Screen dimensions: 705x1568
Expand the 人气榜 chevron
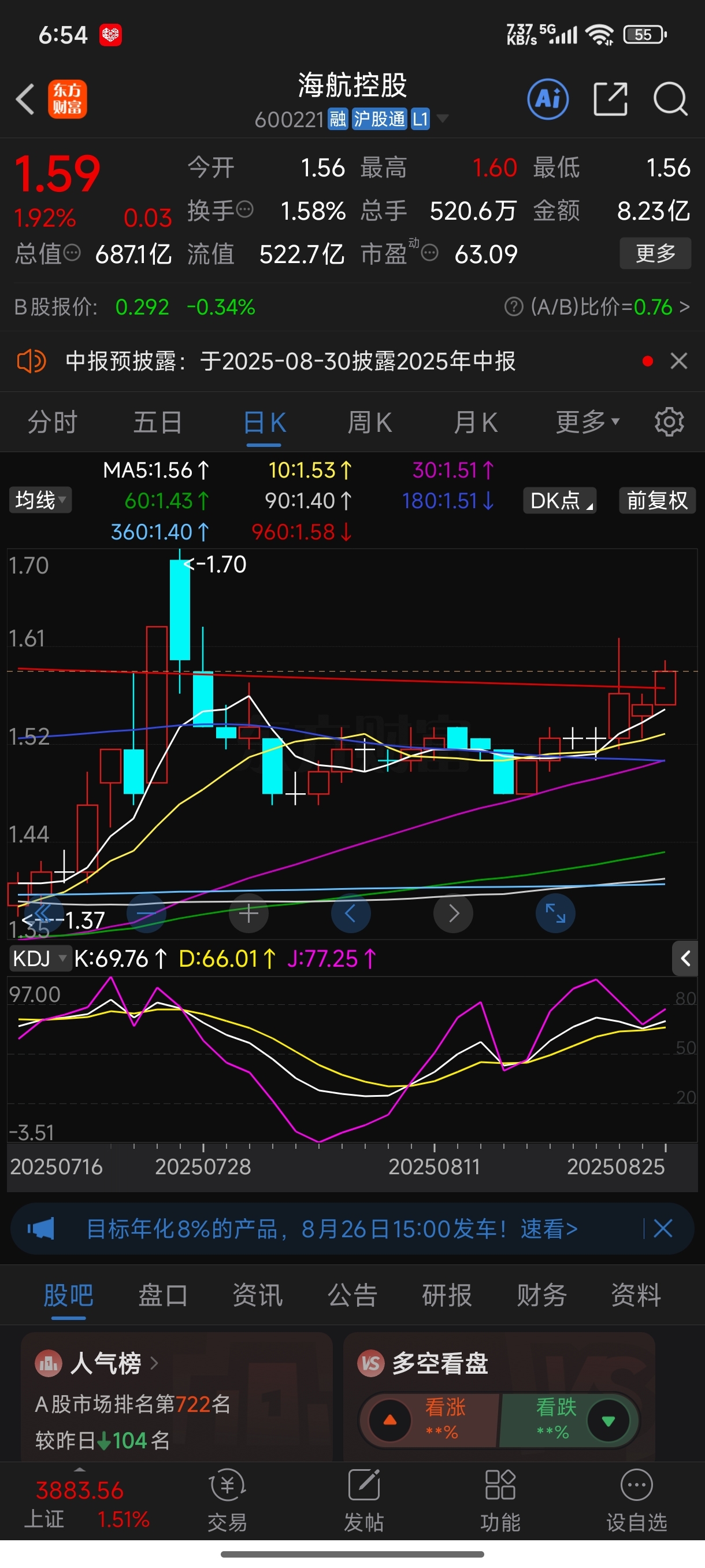pyautogui.click(x=154, y=1363)
